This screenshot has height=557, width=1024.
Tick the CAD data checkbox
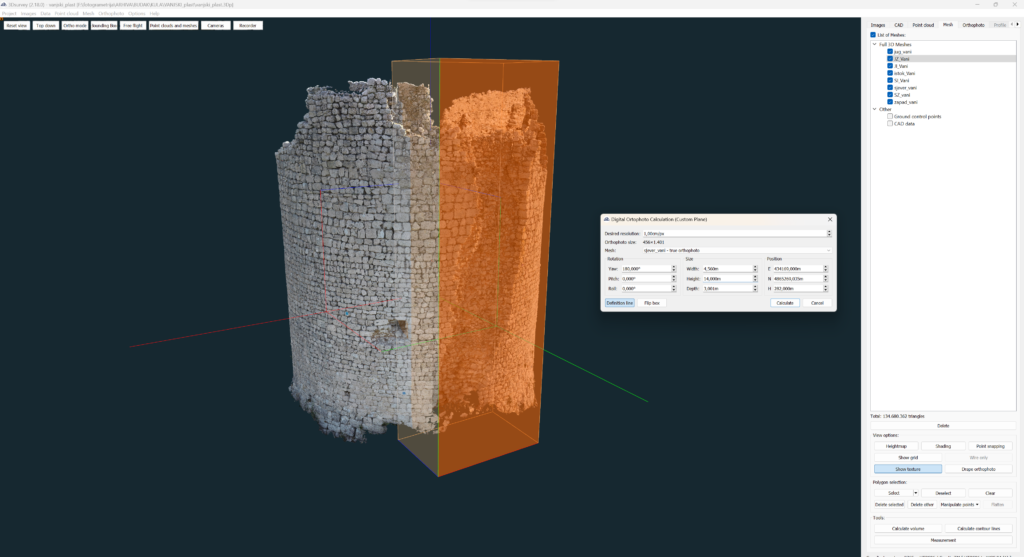coord(890,123)
